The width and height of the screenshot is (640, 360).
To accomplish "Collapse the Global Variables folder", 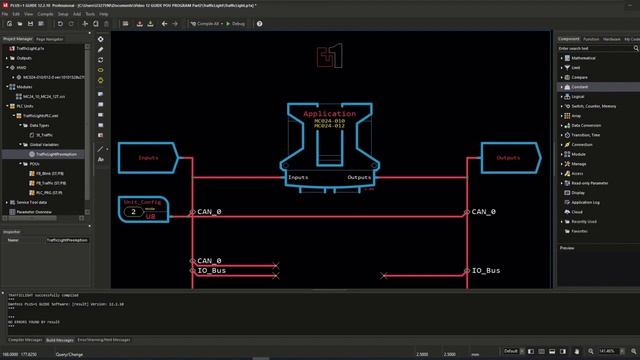I will pos(20,144).
